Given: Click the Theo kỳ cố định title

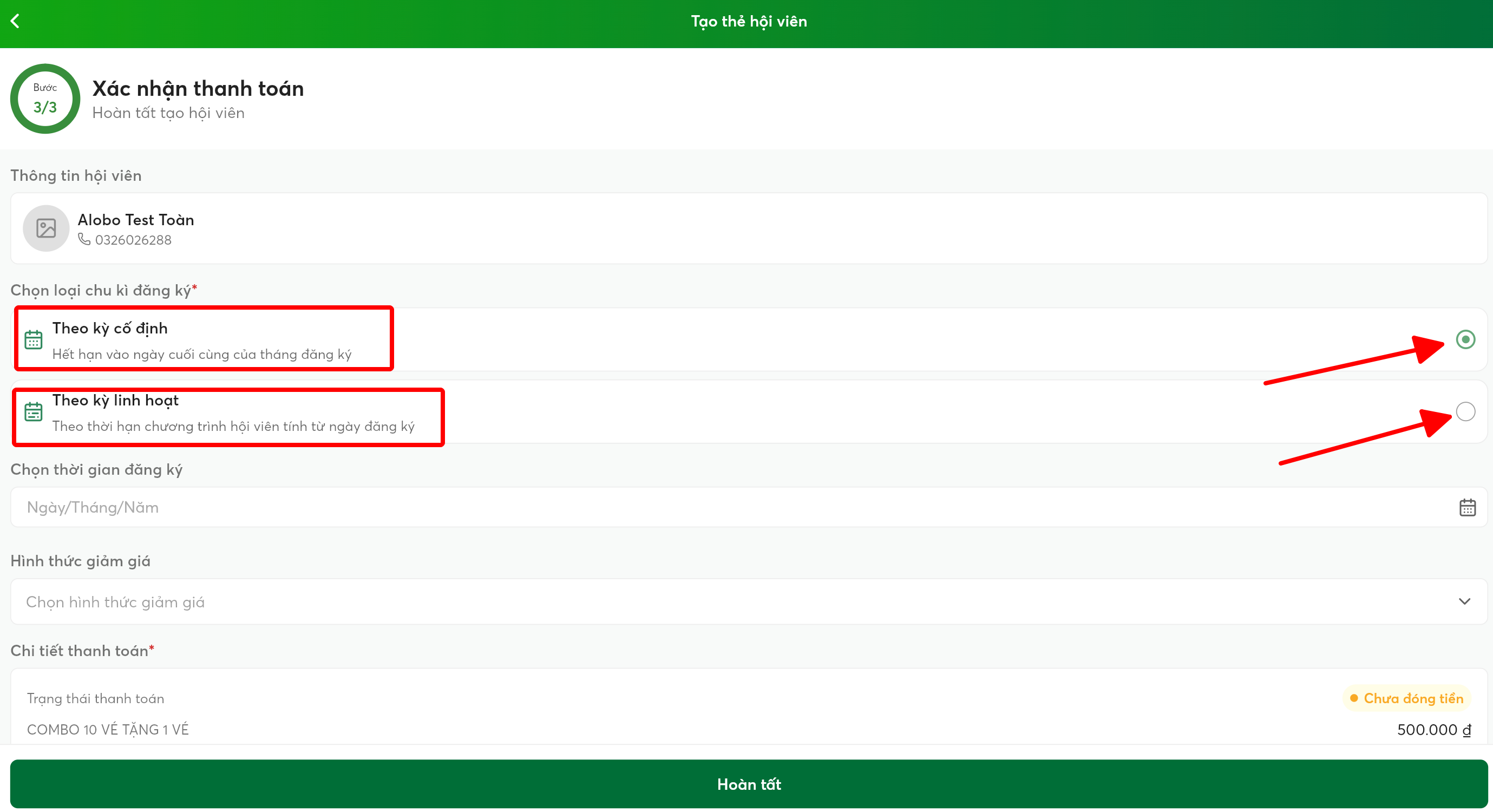Looking at the screenshot, I should pos(110,328).
